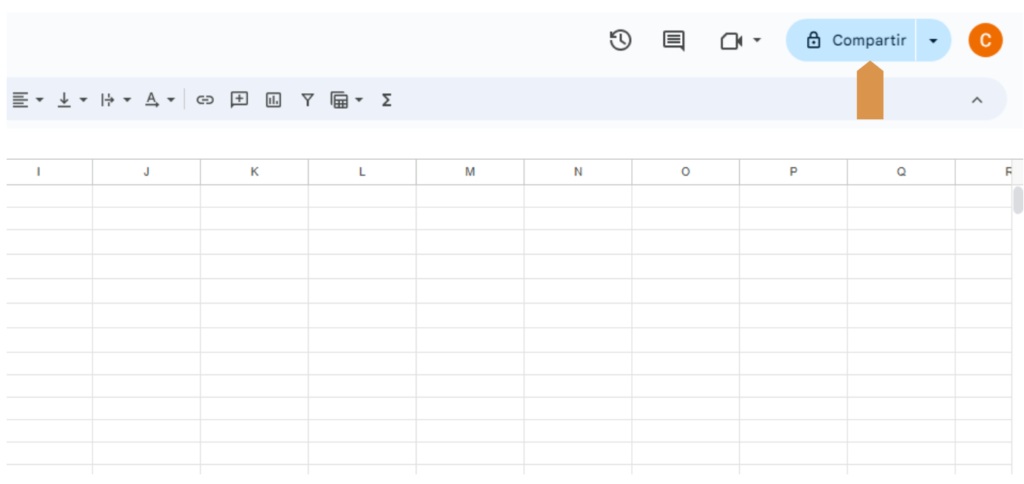Open the text rotation dropdown
The width and height of the screenshot is (1024, 484).
point(159,100)
